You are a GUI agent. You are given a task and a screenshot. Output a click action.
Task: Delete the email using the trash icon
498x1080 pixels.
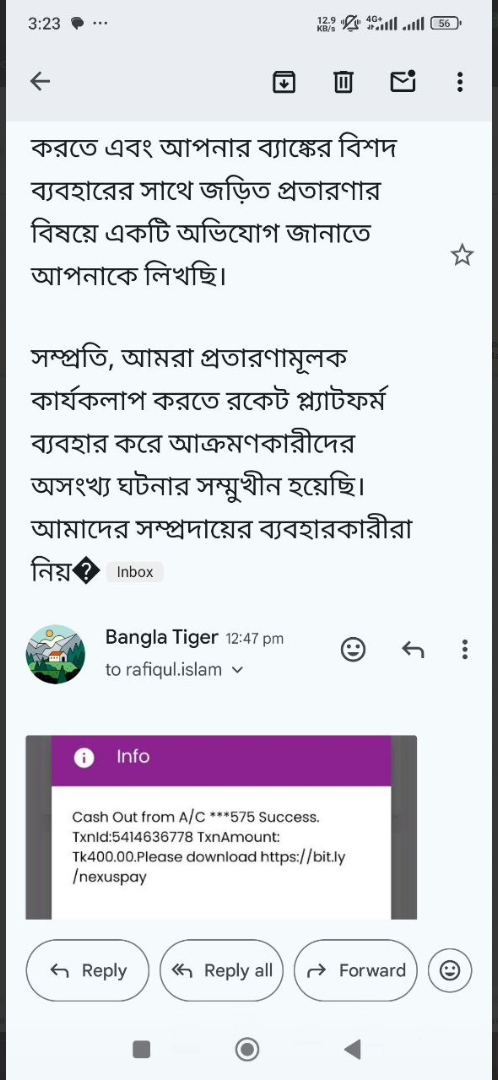coord(343,82)
